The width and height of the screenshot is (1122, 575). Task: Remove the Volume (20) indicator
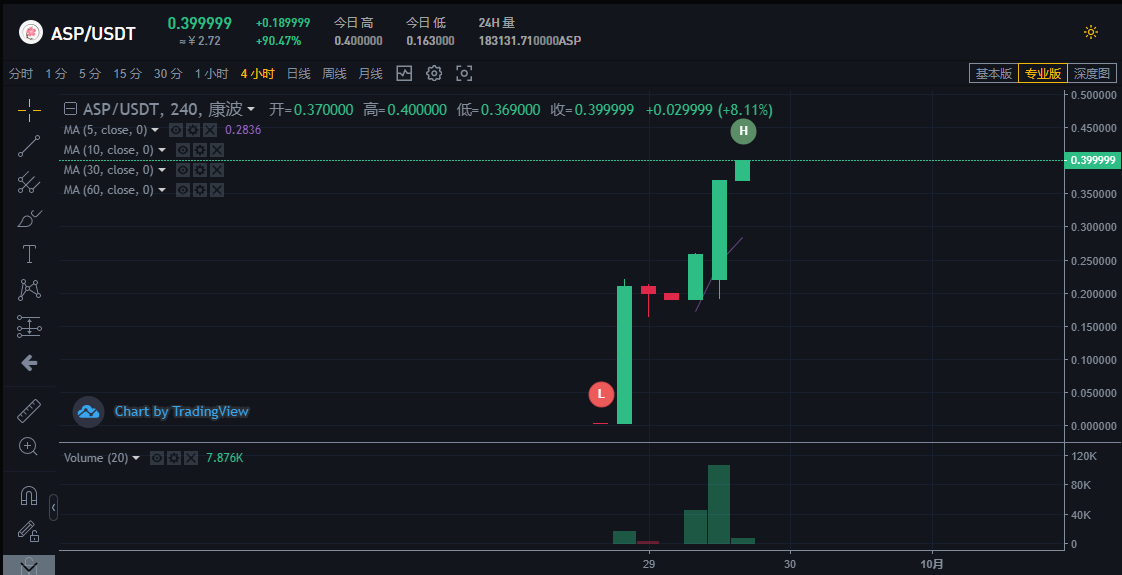[x=191, y=458]
